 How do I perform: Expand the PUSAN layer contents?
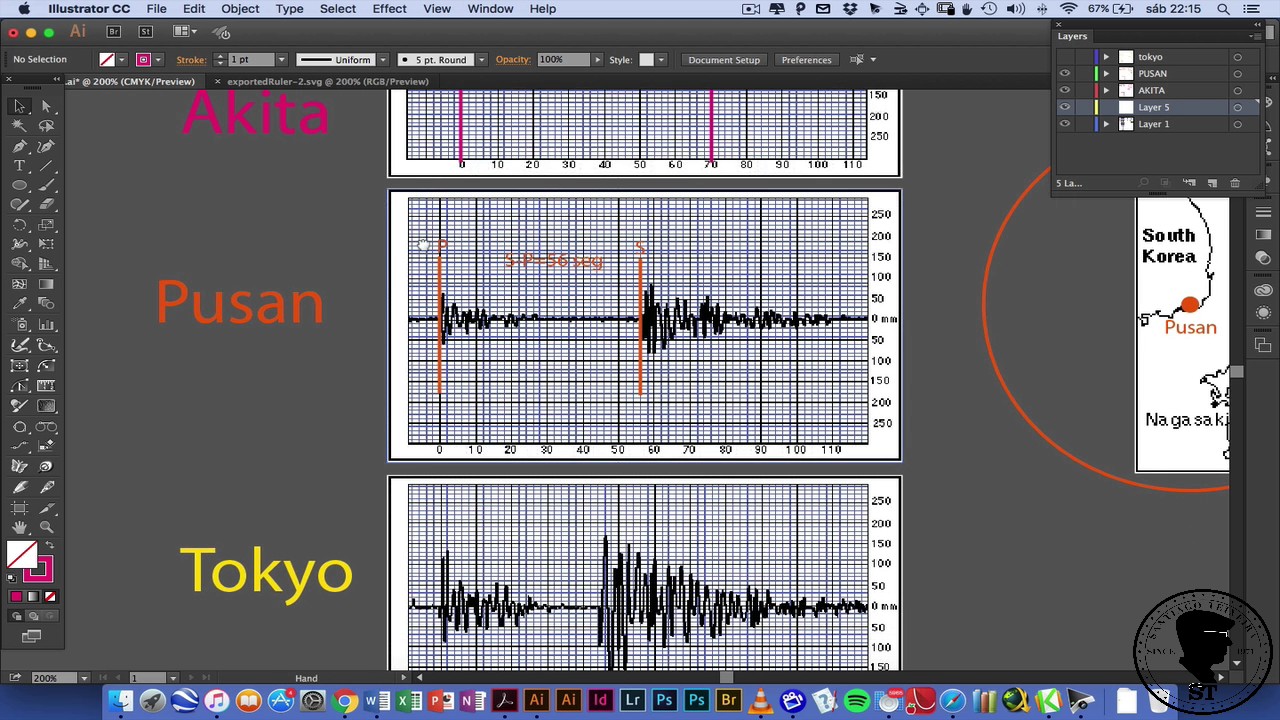[1106, 74]
